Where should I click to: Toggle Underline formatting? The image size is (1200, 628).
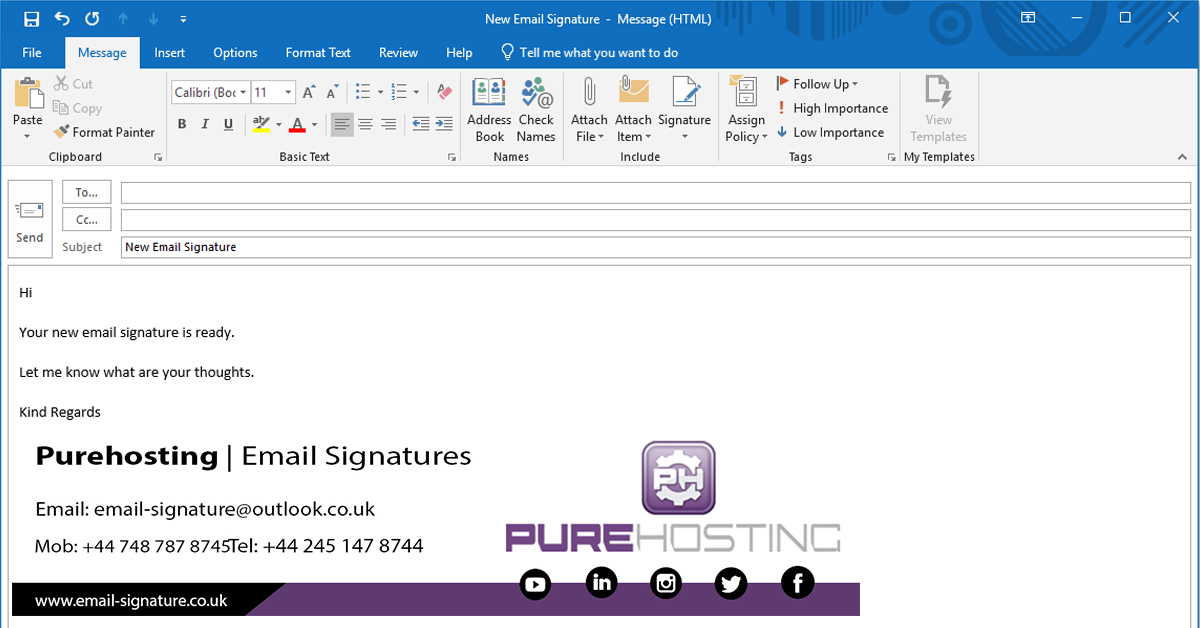[228, 124]
